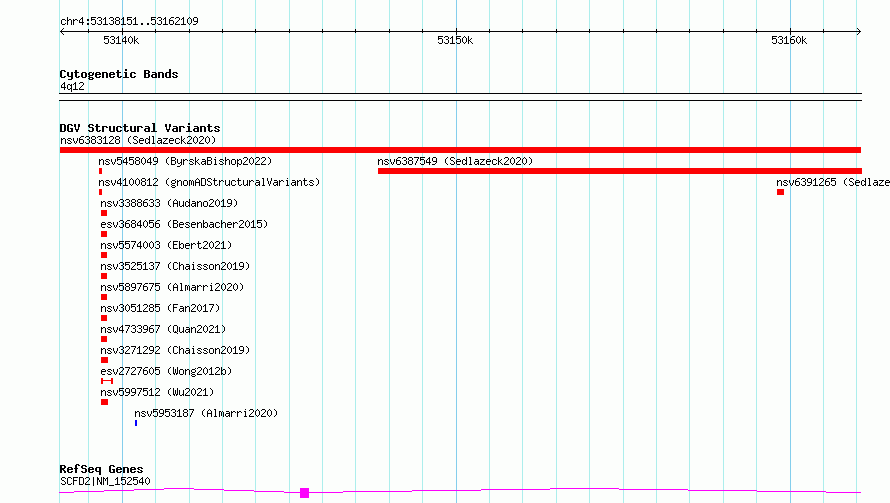Viewport: 890px width, 503px height.
Task: Click the red nsv6387549 variant bar
Action: [620, 171]
